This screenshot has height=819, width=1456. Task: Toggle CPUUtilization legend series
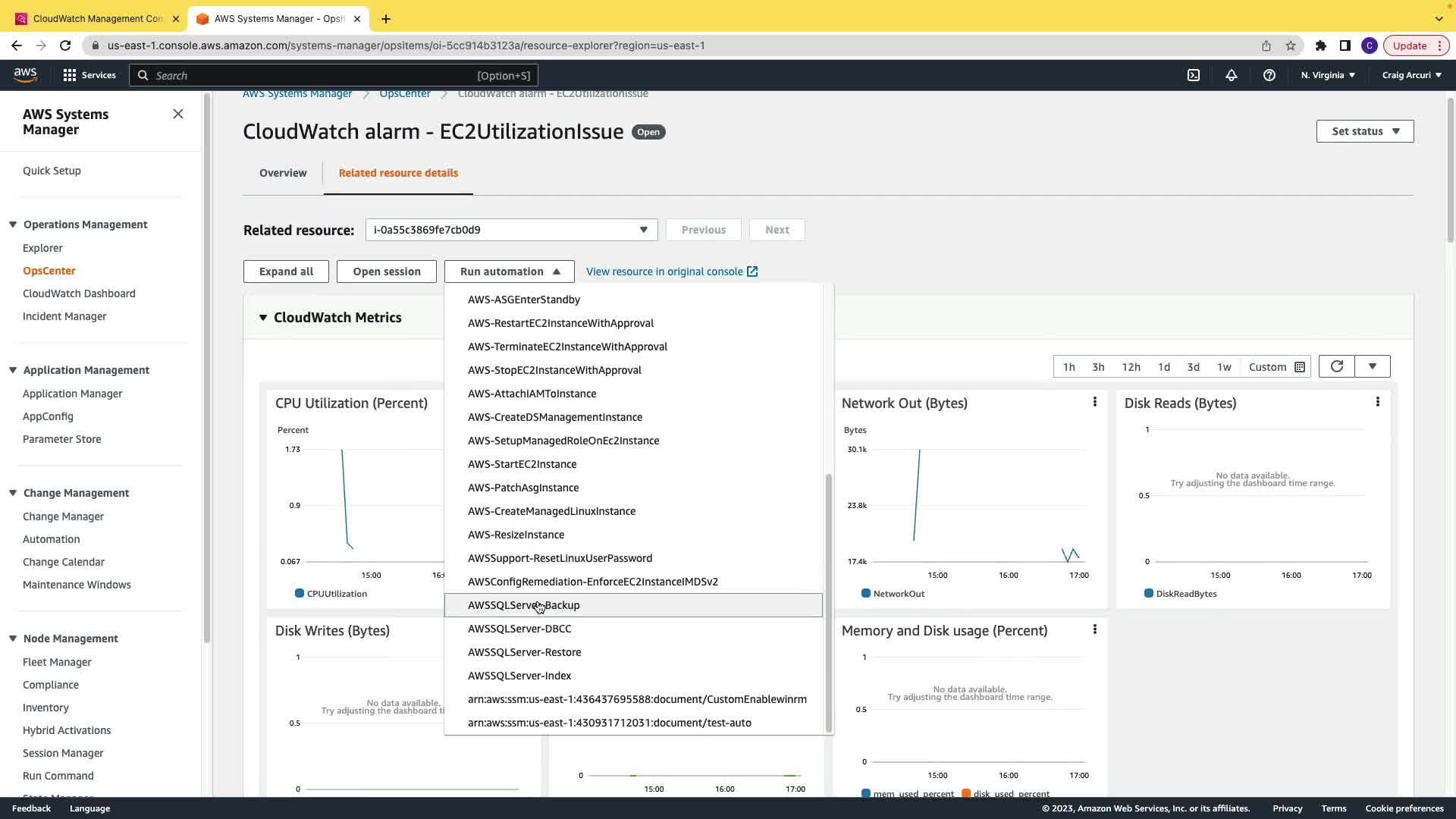(x=331, y=594)
